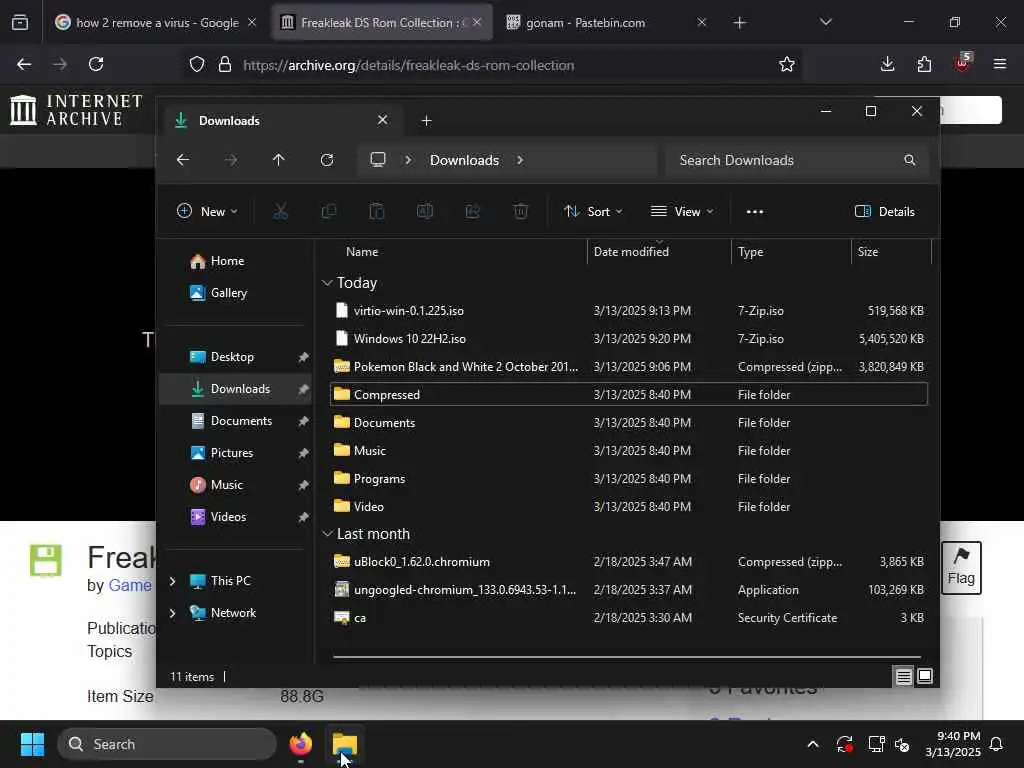Image resolution: width=1024 pixels, height=768 pixels.
Task: Open the Sort dropdown menu
Action: pos(593,212)
